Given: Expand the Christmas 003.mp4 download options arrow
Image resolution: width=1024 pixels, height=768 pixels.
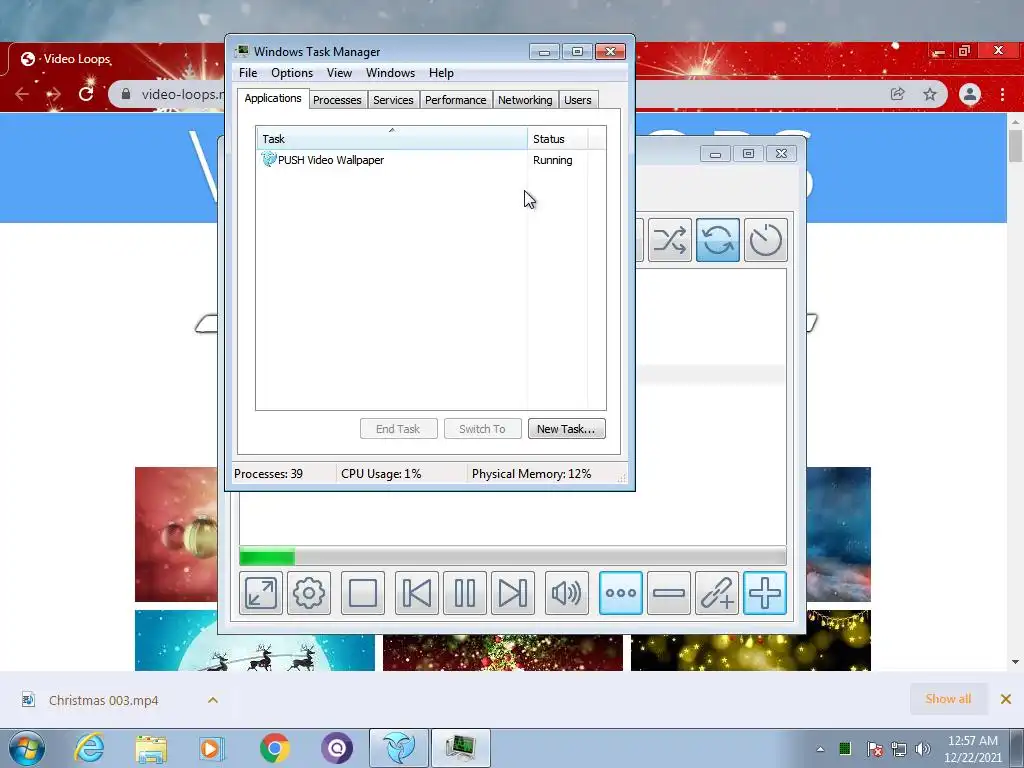Looking at the screenshot, I should (213, 700).
